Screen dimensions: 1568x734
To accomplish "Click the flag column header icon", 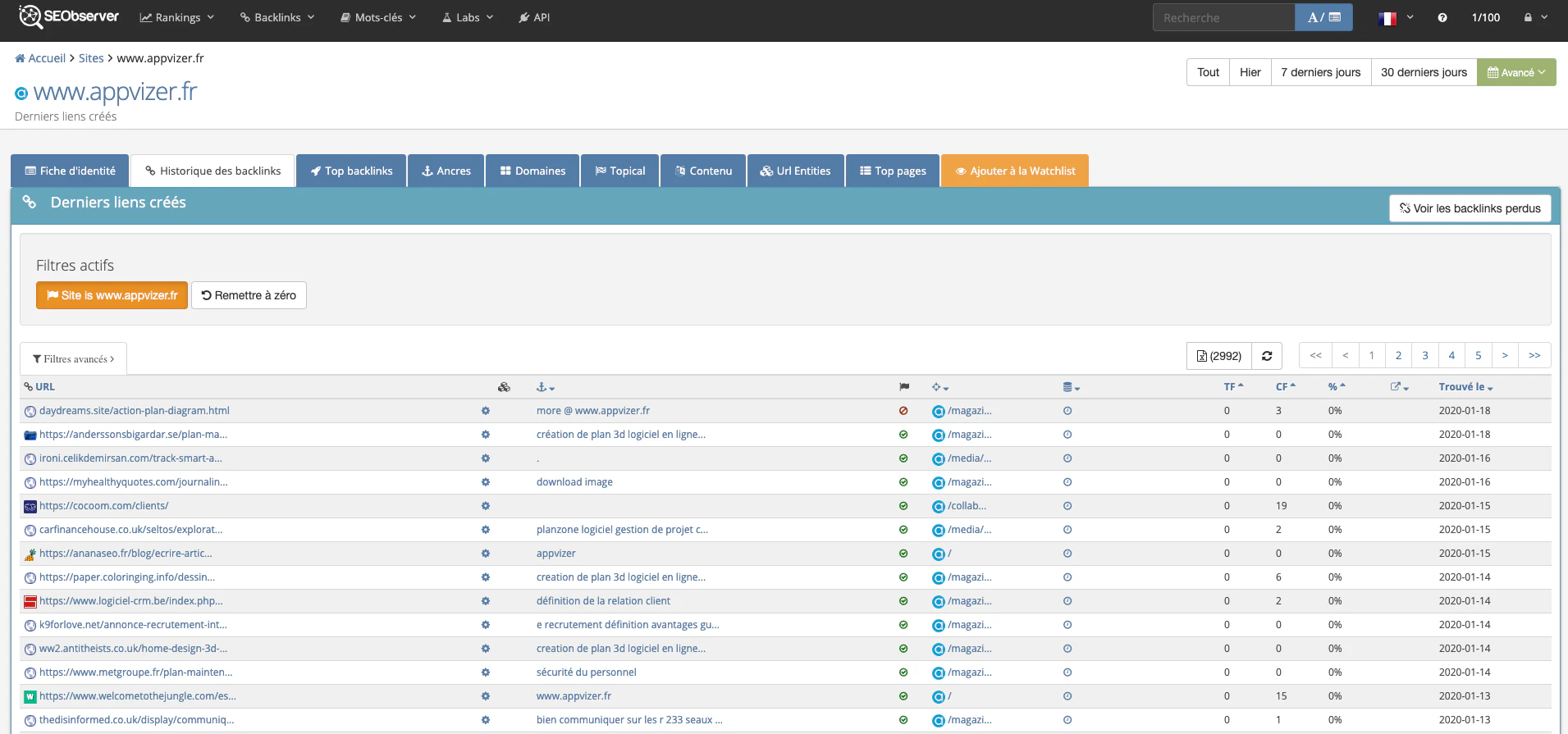I will pos(903,387).
